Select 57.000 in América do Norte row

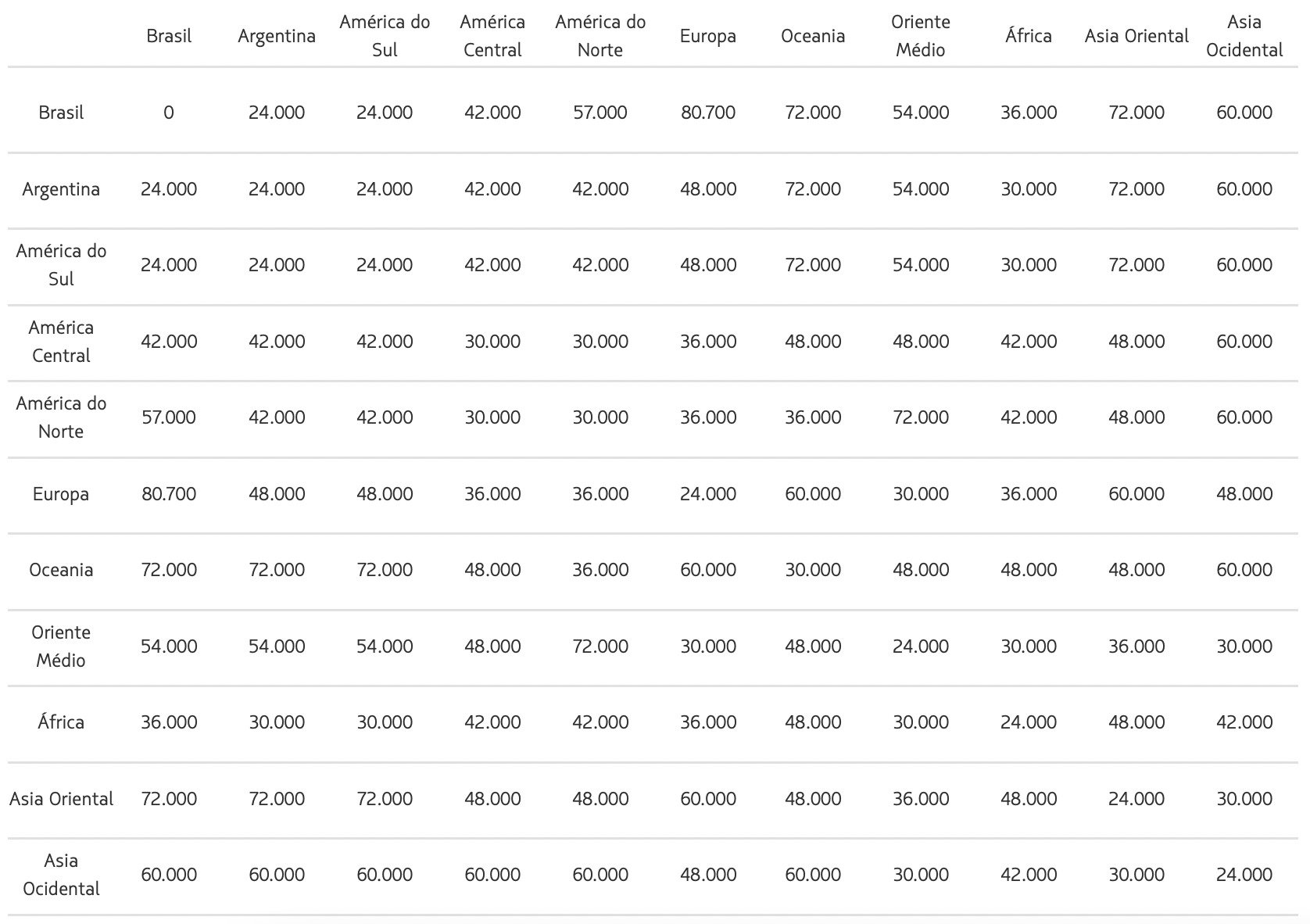(168, 417)
